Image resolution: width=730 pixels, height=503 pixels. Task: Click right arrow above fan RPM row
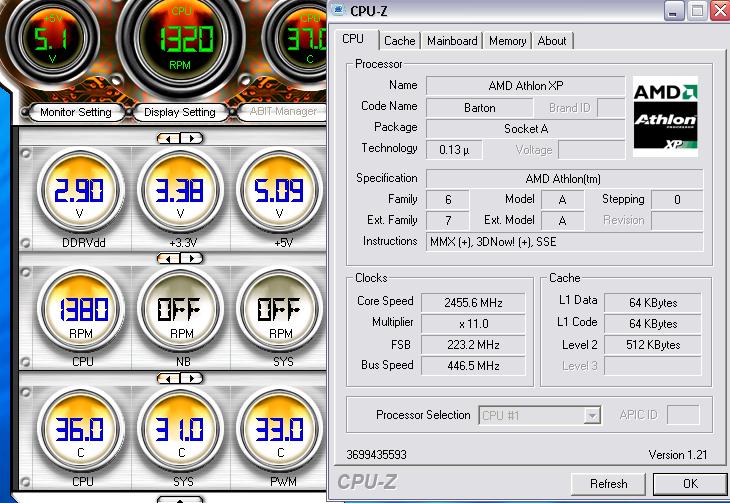pyautogui.click(x=191, y=258)
